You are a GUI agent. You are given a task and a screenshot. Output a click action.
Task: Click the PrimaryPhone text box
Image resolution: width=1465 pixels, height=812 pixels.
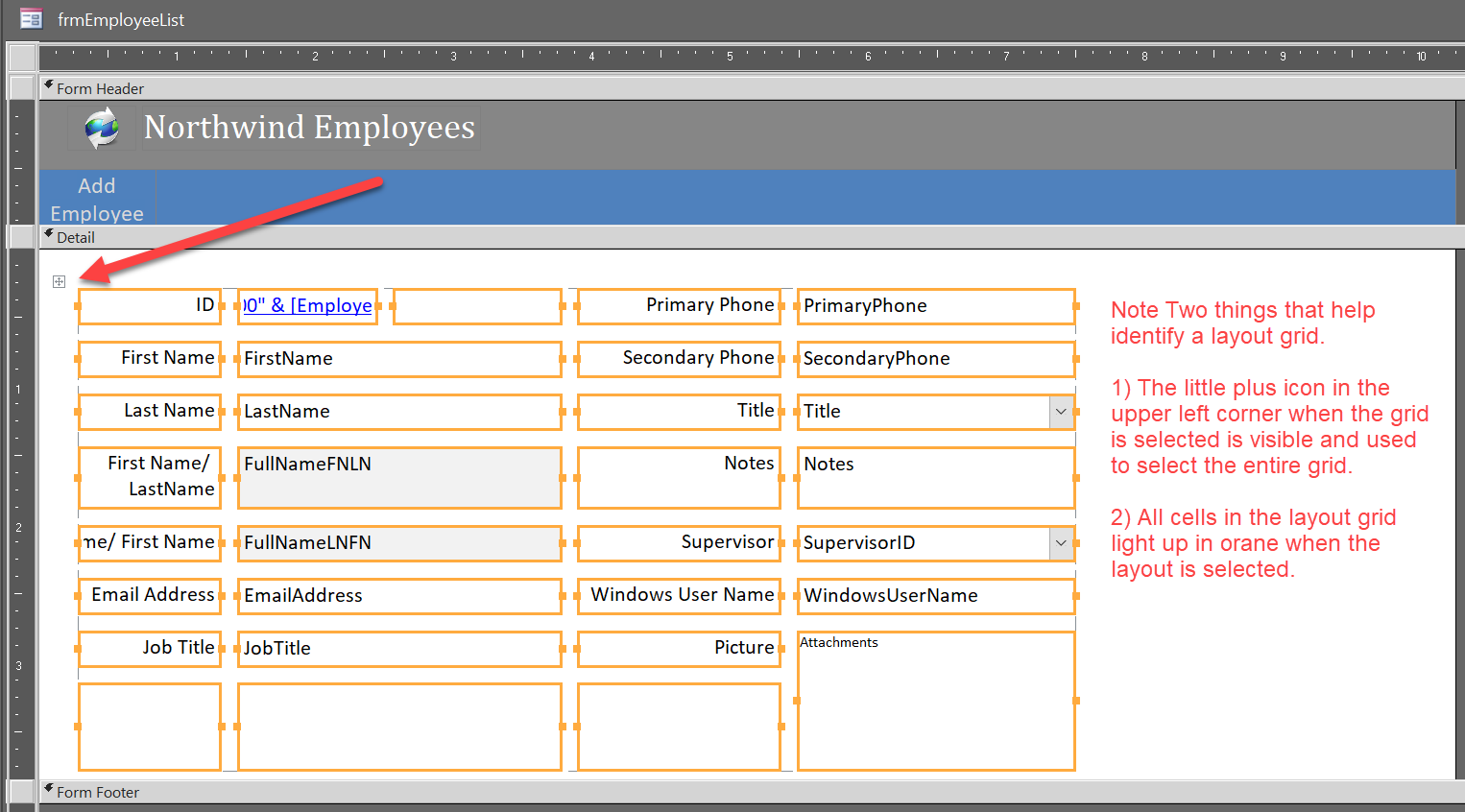tap(936, 306)
